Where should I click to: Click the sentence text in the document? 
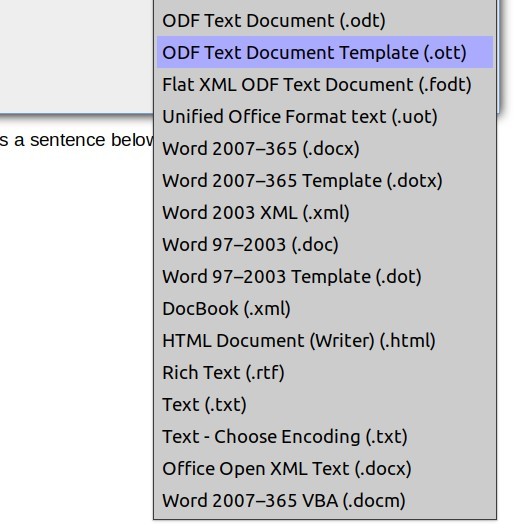[76, 140]
